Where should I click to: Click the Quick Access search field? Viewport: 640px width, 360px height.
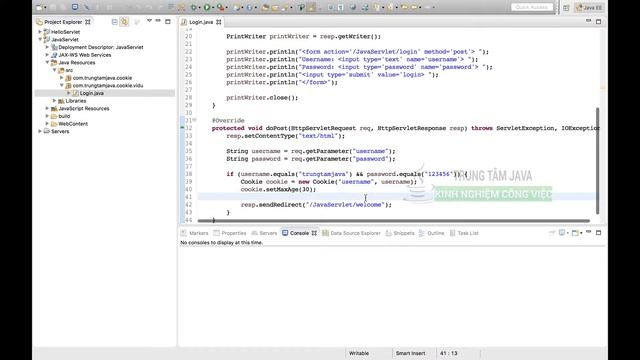click(532, 7)
